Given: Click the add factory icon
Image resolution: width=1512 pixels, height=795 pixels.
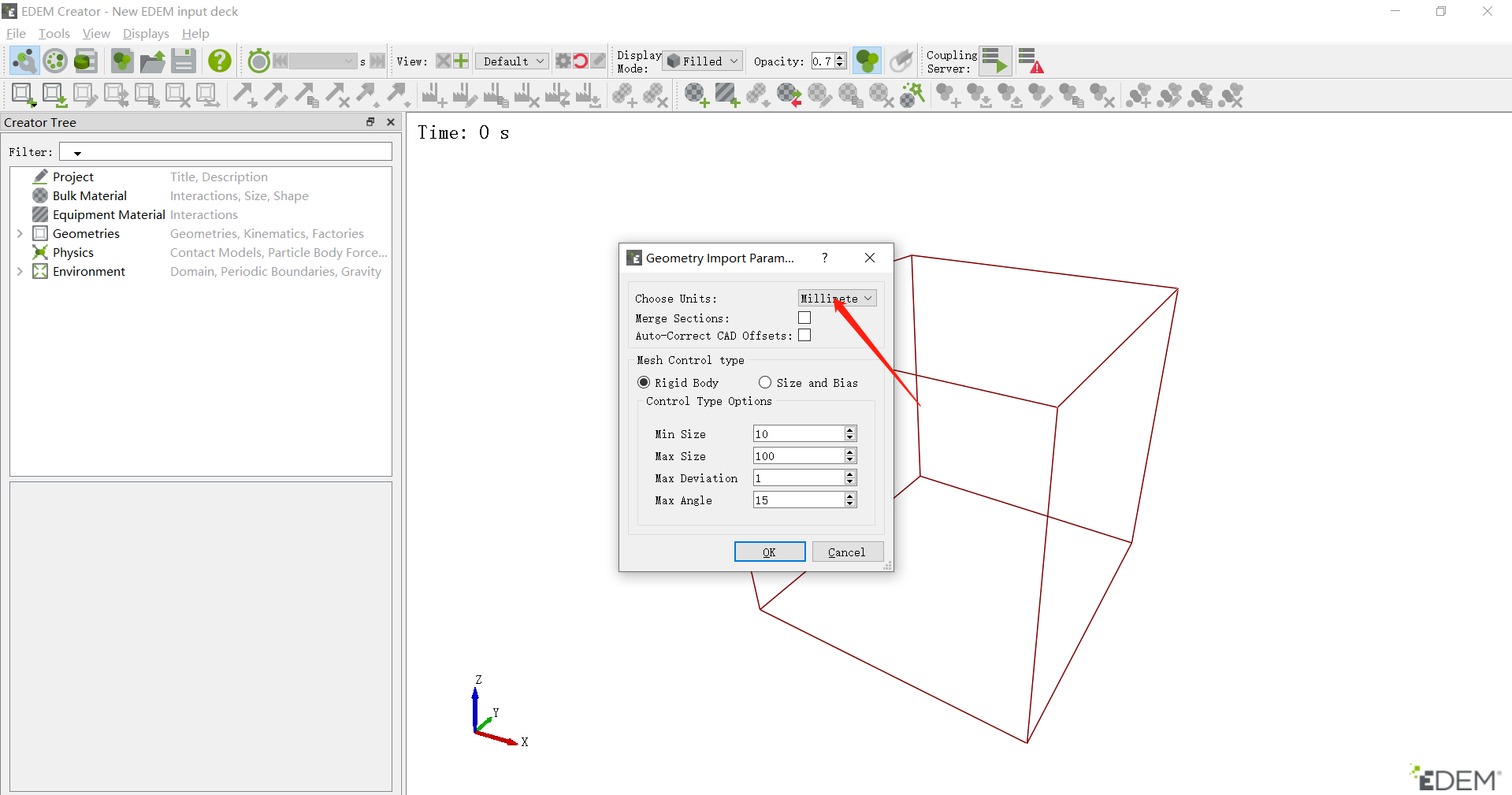Looking at the screenshot, I should tap(433, 95).
